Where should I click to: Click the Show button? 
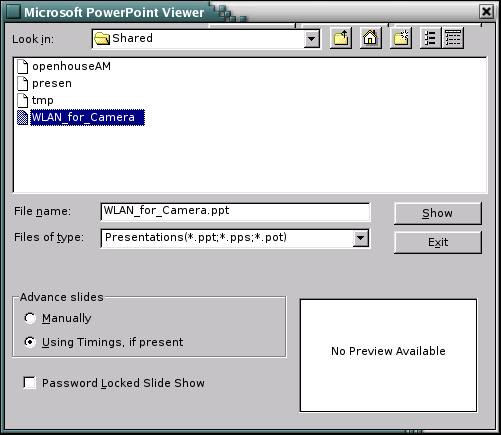tap(438, 213)
